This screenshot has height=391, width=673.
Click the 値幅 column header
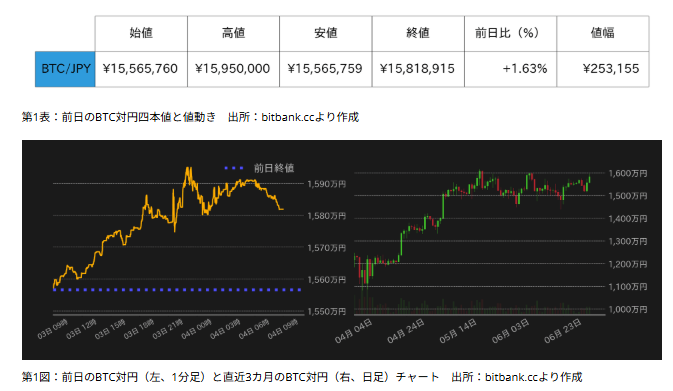603,33
